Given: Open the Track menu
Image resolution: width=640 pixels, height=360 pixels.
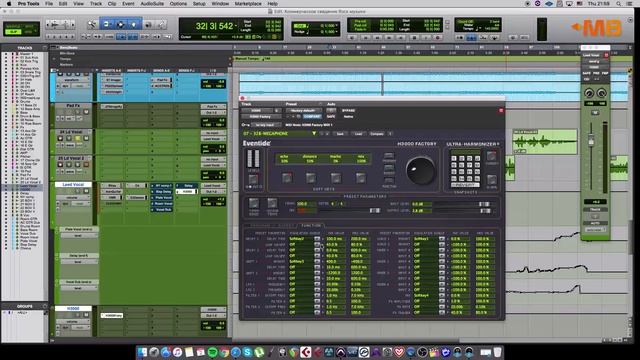Looking at the screenshot, I should tap(96, 4).
